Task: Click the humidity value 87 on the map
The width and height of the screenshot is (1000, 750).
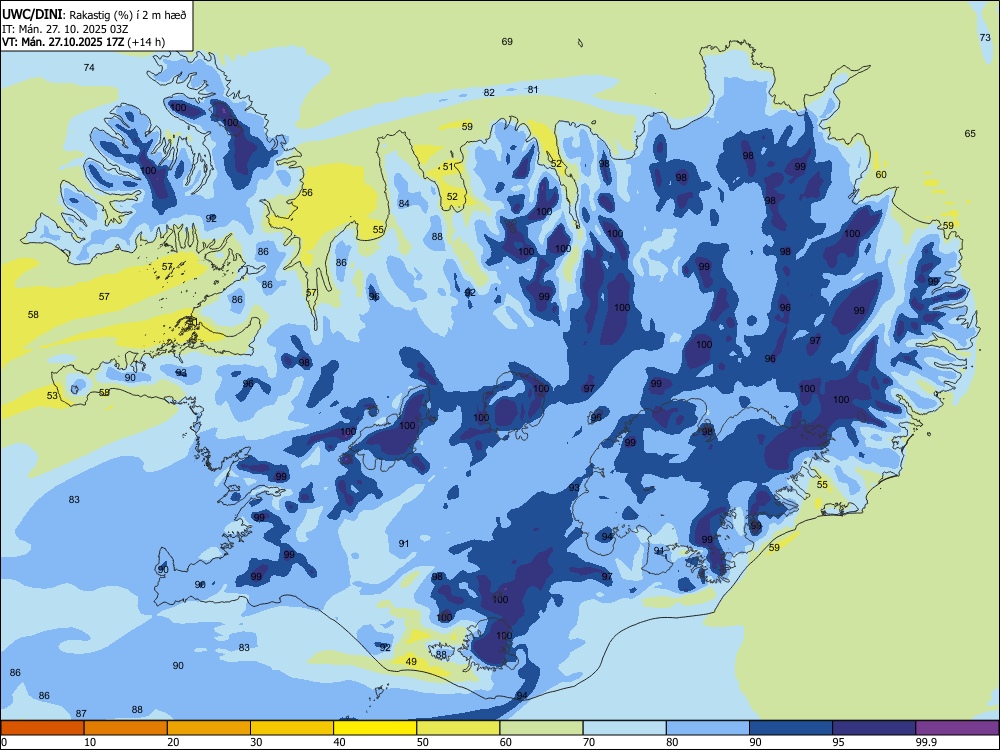Action: pyautogui.click(x=81, y=714)
